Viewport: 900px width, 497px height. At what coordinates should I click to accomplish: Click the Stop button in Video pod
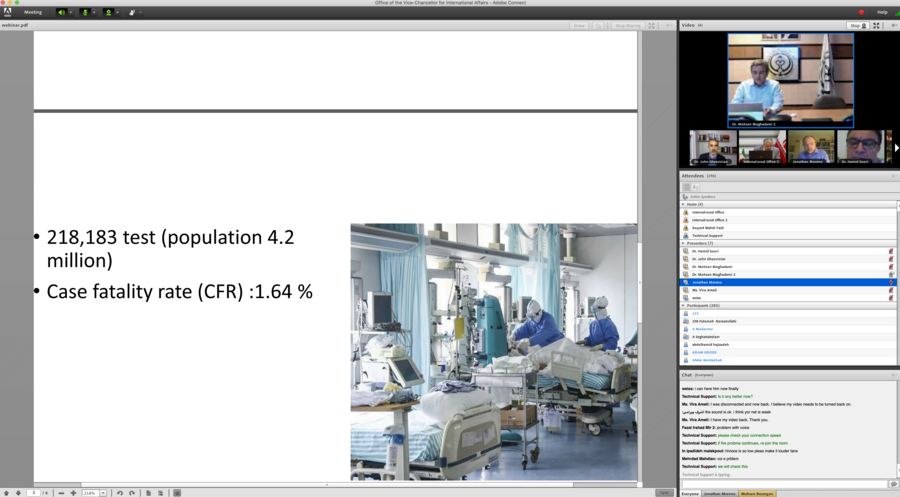(x=858, y=25)
